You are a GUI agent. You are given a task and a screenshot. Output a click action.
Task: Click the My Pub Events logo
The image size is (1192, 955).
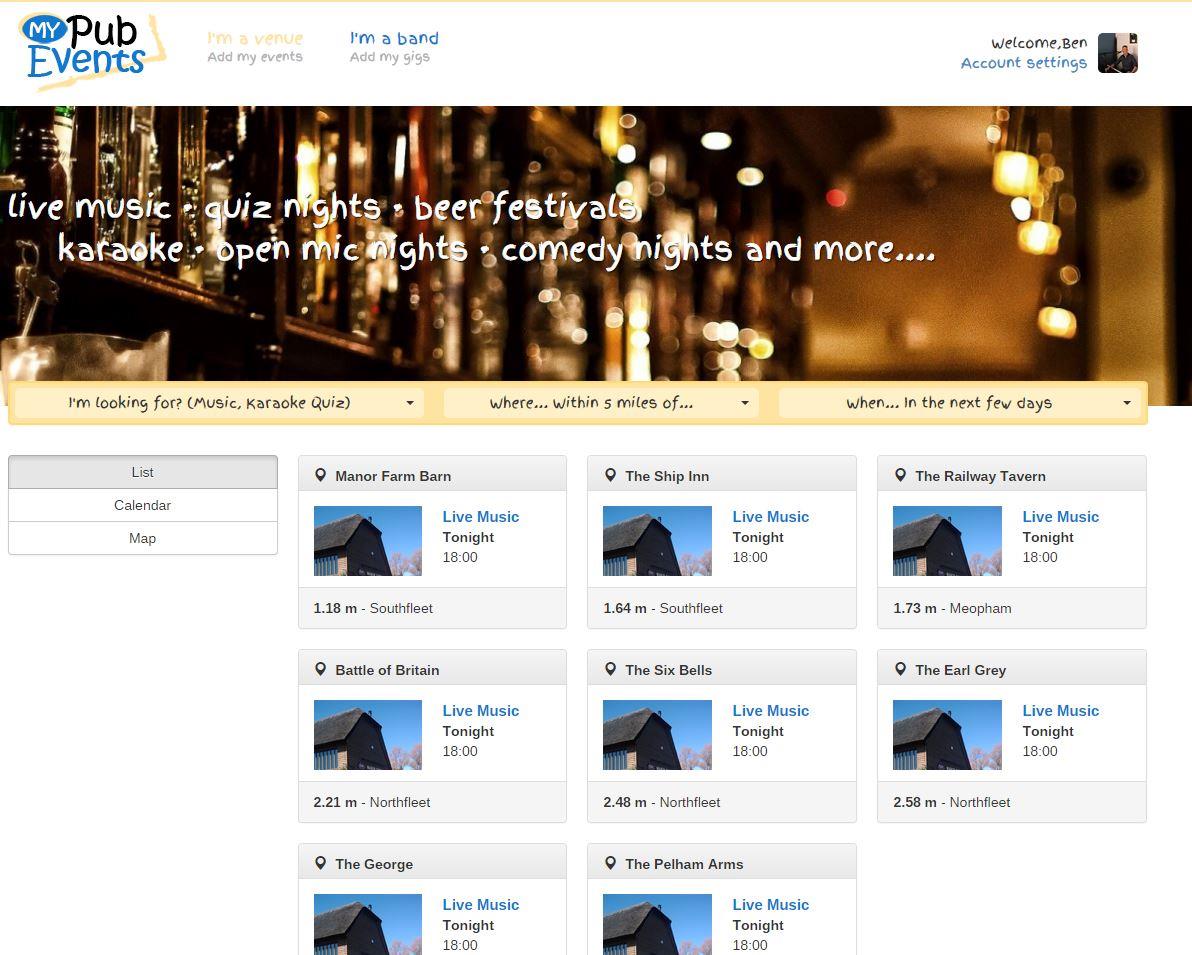(93, 51)
